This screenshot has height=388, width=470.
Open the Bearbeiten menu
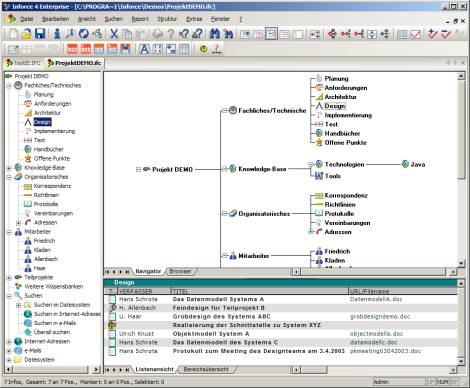(x=55, y=19)
